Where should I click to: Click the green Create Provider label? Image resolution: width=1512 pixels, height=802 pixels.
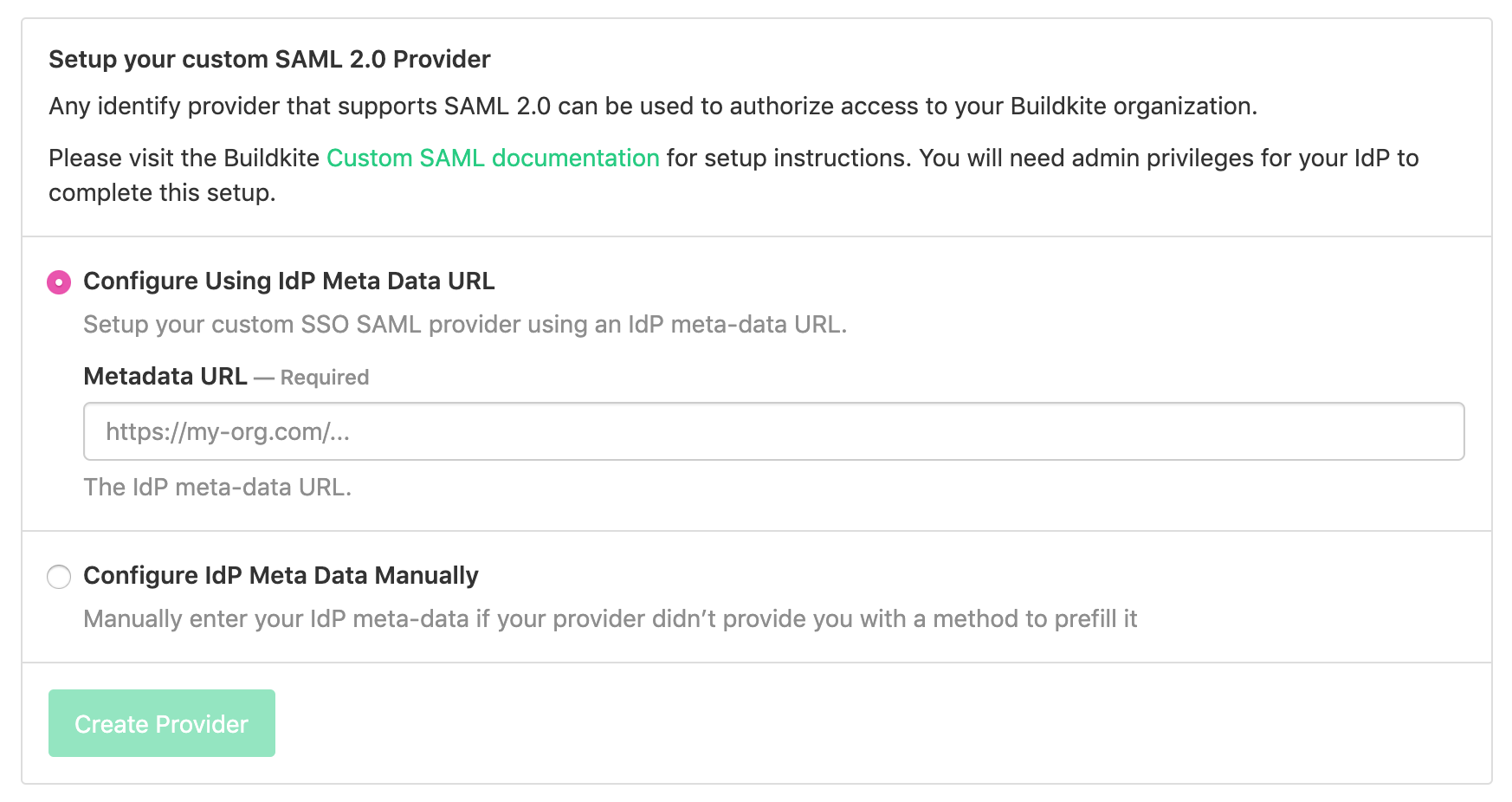click(161, 723)
